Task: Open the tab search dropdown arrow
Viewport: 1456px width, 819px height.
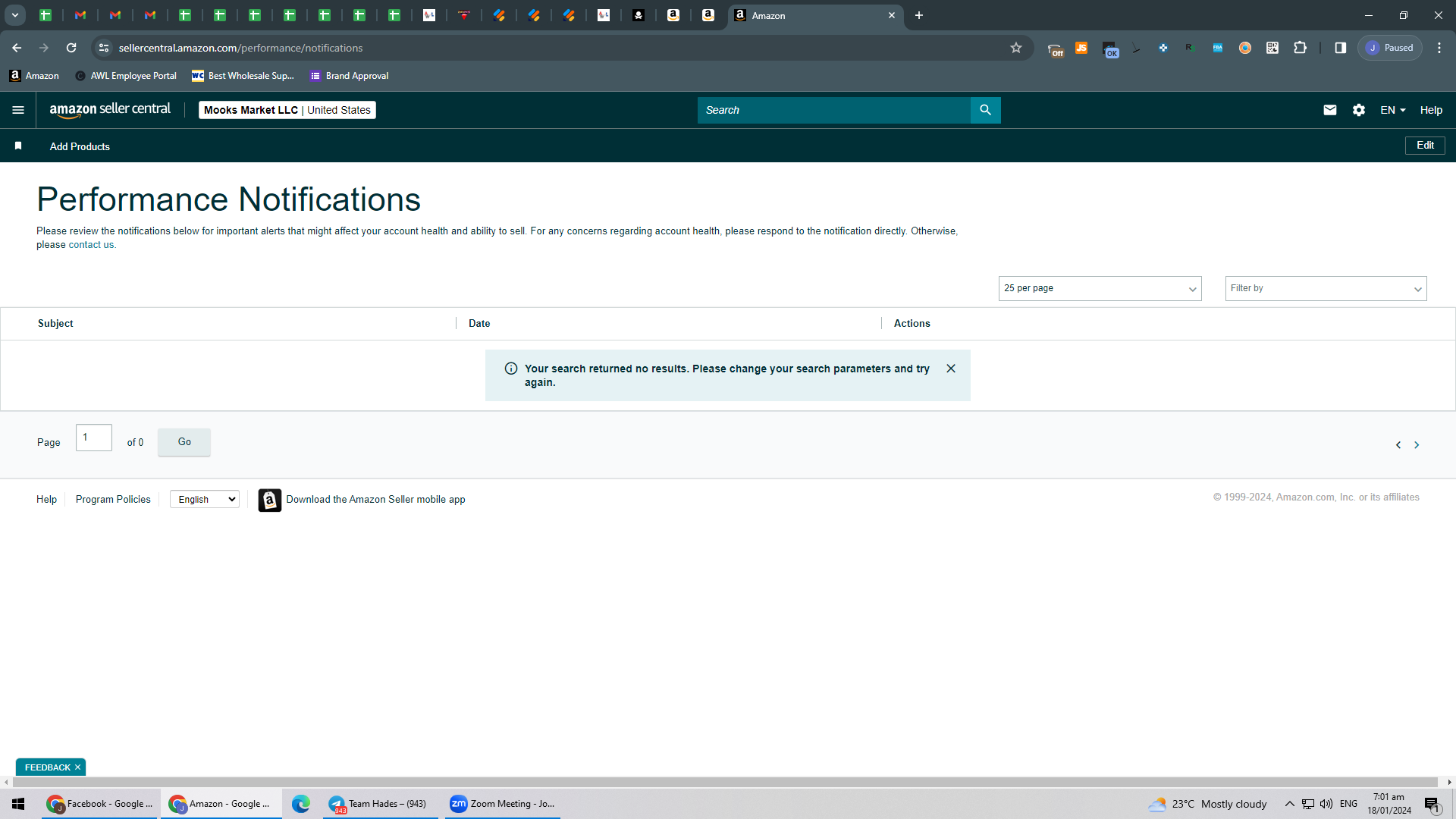Action: click(x=14, y=15)
